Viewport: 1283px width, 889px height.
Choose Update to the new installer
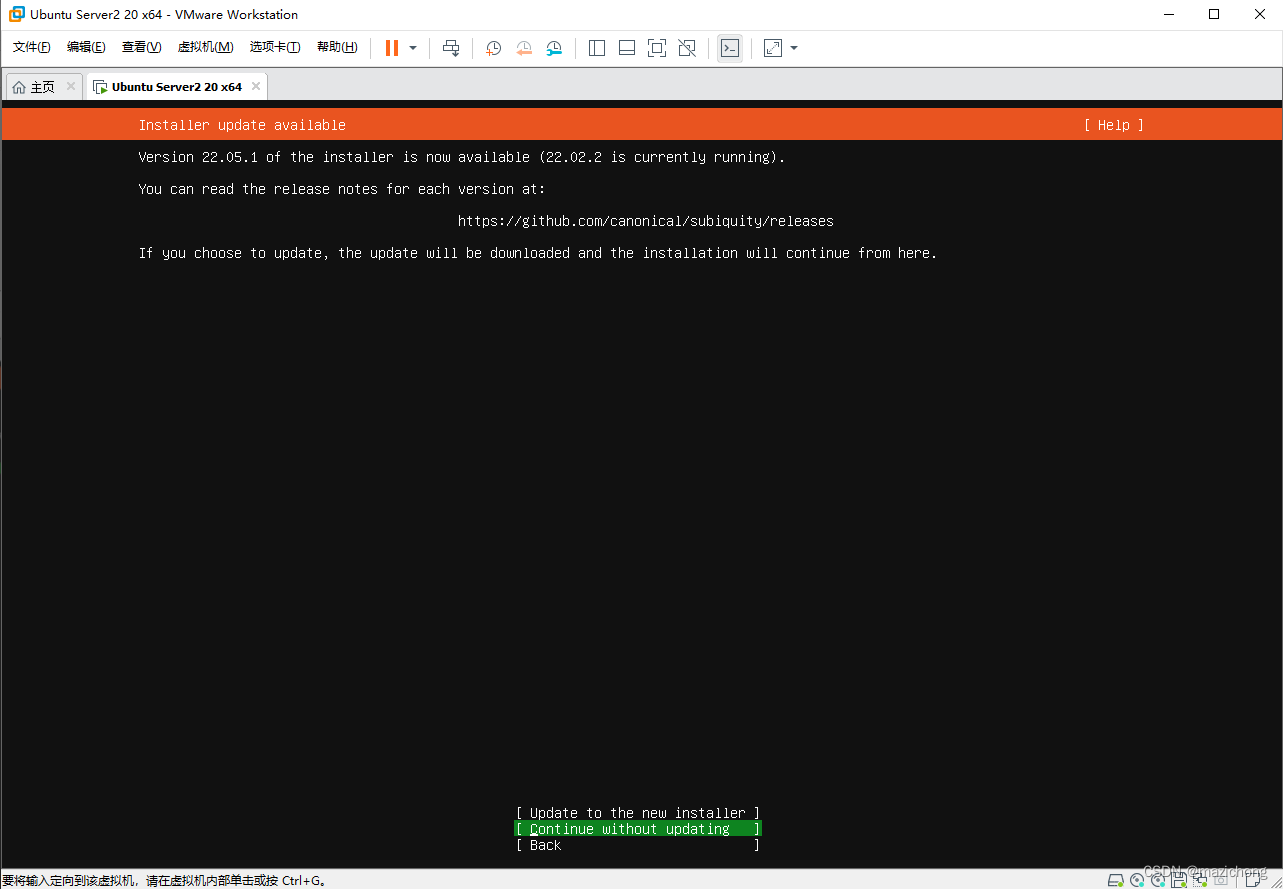[x=638, y=813]
